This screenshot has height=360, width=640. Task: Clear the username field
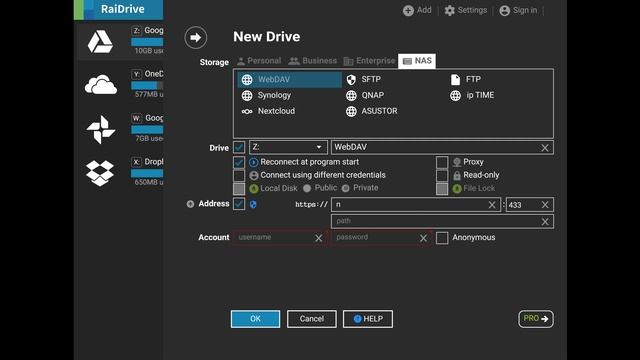(x=318, y=238)
